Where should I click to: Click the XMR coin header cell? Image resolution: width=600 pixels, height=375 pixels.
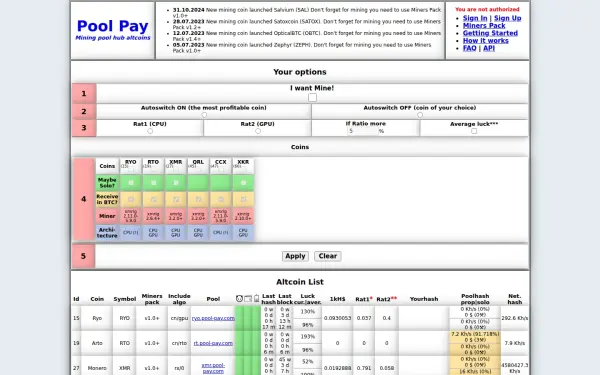[176, 166]
